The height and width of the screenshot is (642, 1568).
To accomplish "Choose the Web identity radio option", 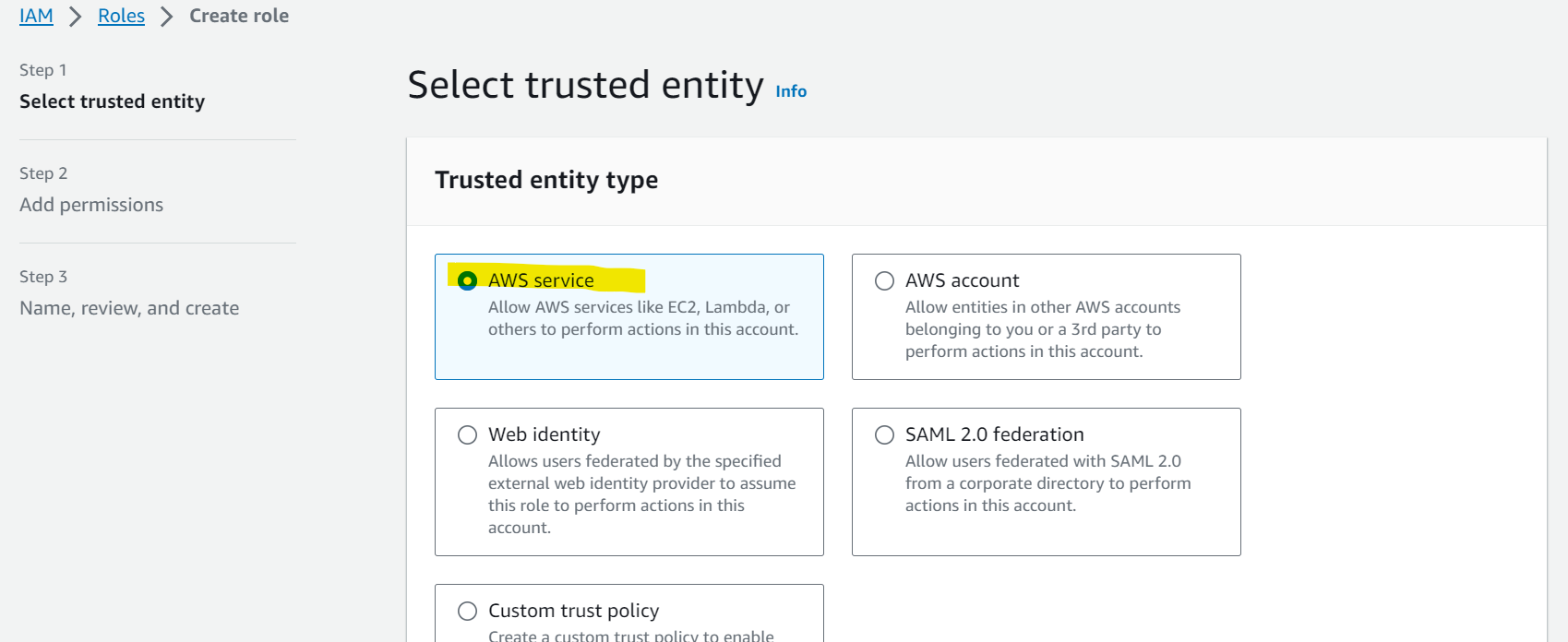I will (468, 434).
